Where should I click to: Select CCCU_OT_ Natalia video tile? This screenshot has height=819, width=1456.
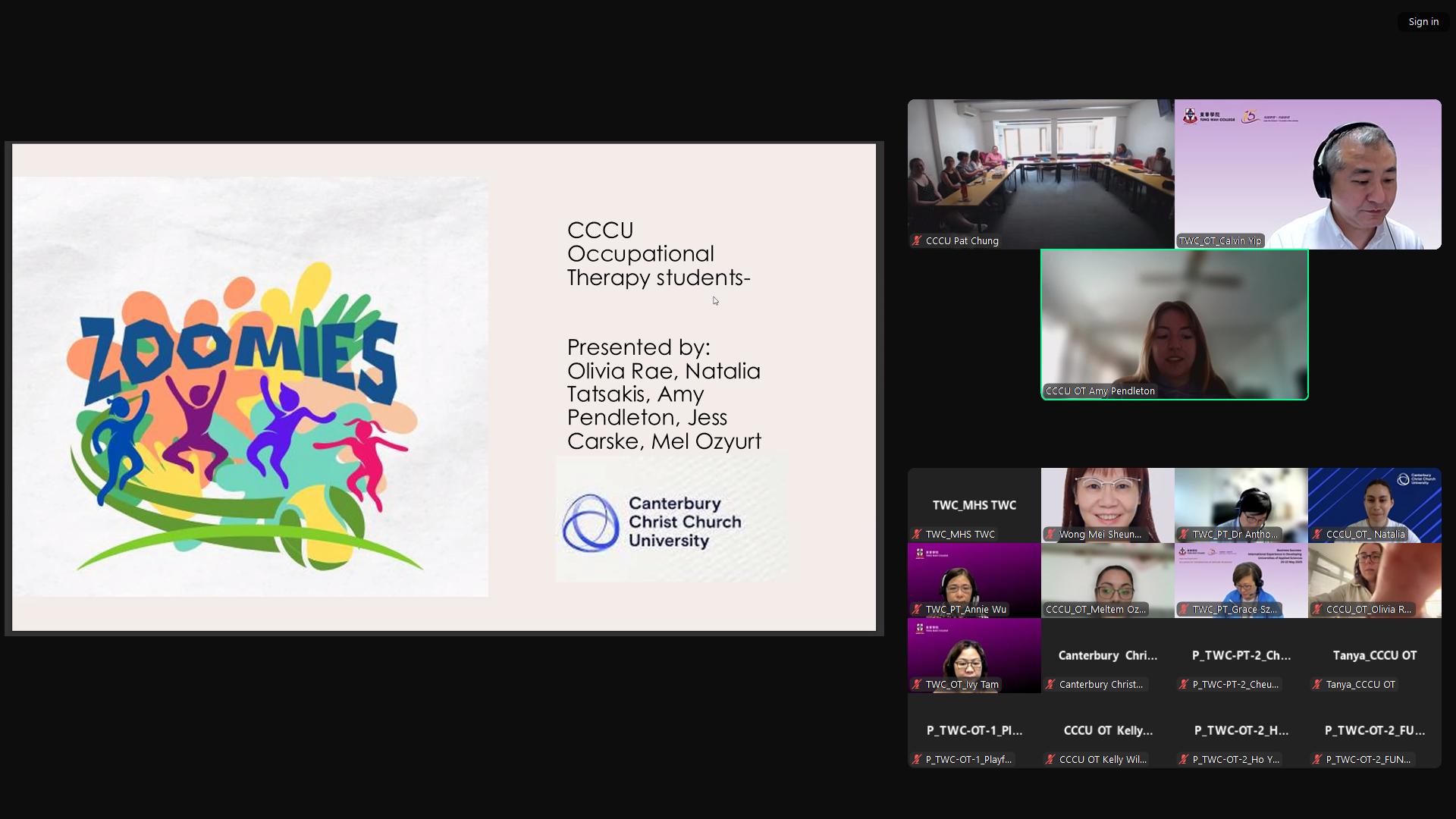(1374, 505)
